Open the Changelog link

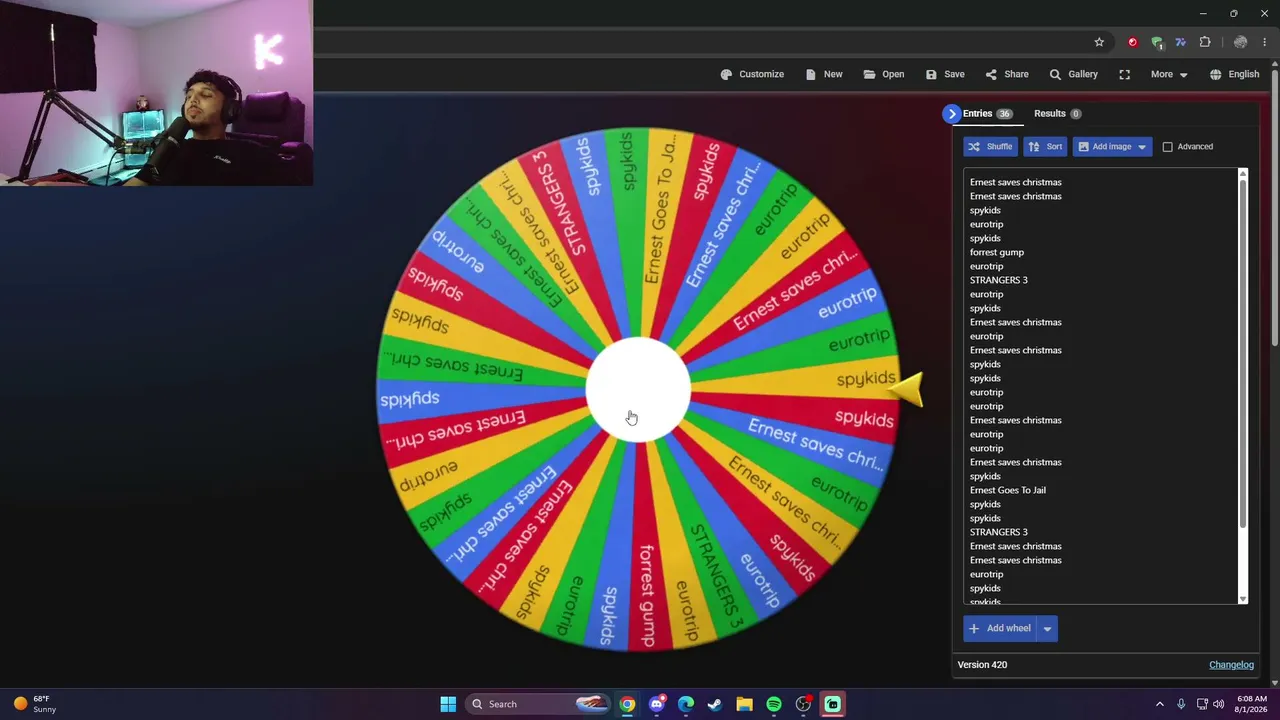coord(1231,665)
